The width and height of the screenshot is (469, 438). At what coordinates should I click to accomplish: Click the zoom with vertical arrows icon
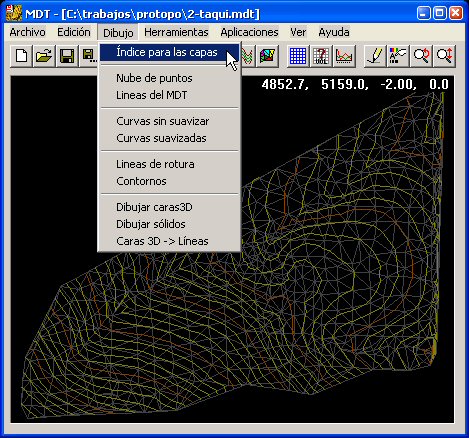click(x=444, y=56)
